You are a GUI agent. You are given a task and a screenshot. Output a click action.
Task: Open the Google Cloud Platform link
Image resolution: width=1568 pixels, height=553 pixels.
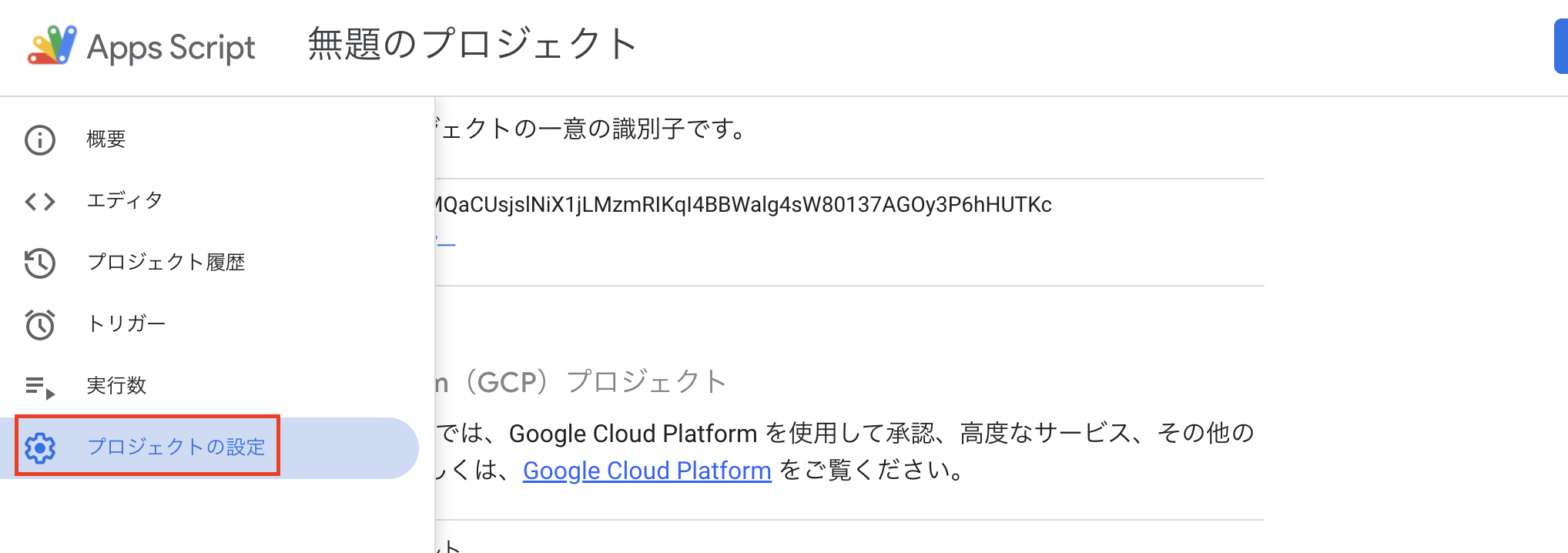pyautogui.click(x=647, y=470)
